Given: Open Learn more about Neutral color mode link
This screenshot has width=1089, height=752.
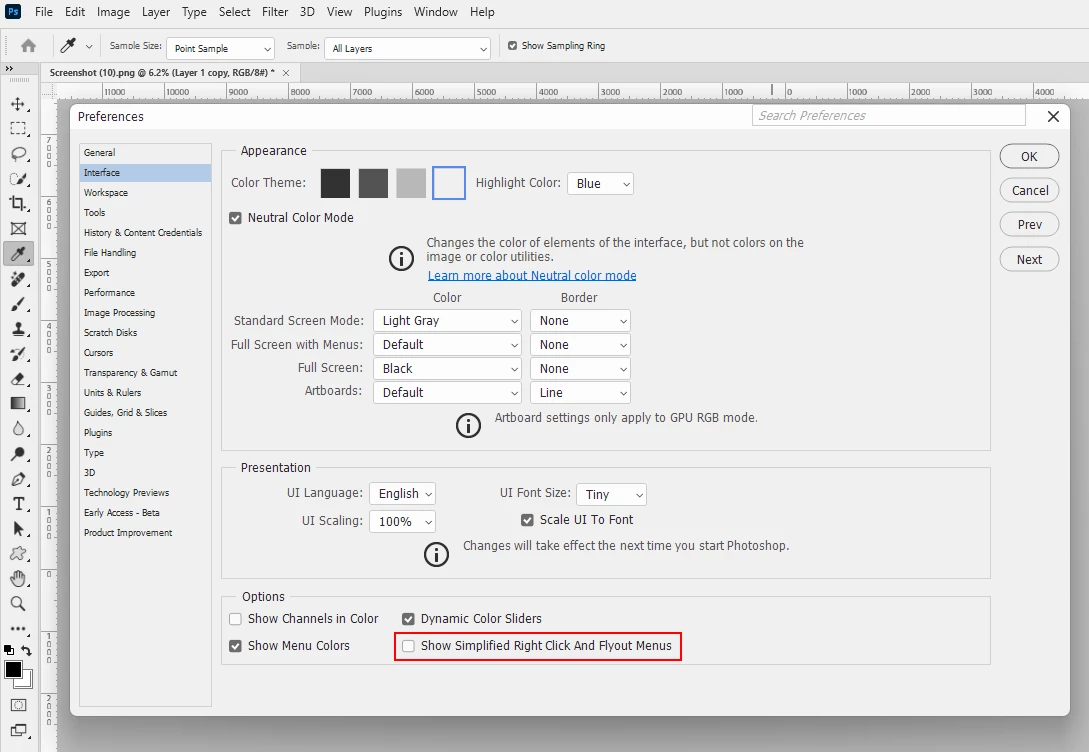Looking at the screenshot, I should 532,276.
